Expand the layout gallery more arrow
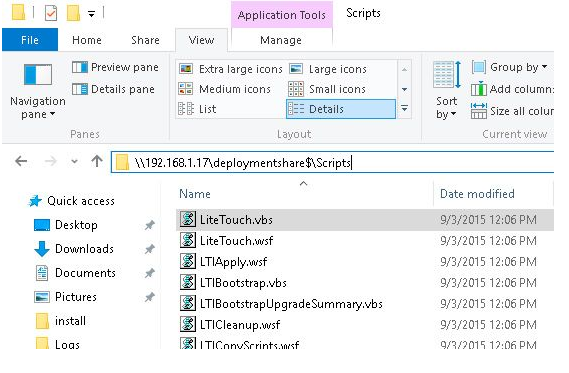 (x=404, y=108)
